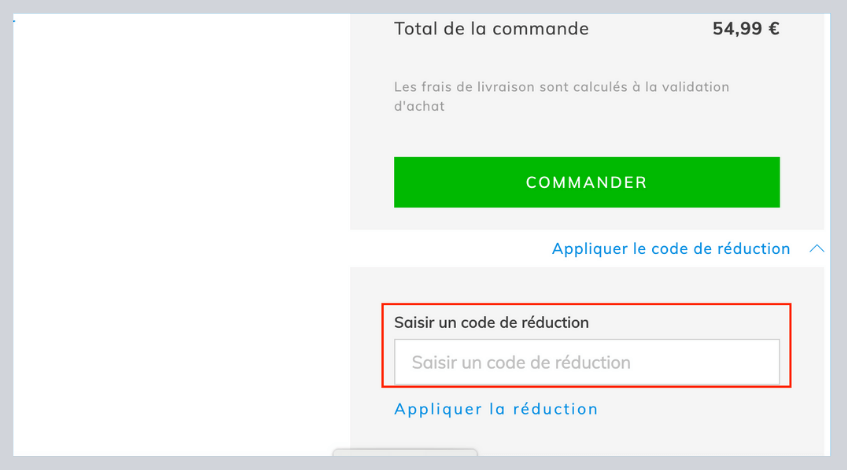Click the placeholder text inside the code field
The width and height of the screenshot is (847, 470).
520,362
